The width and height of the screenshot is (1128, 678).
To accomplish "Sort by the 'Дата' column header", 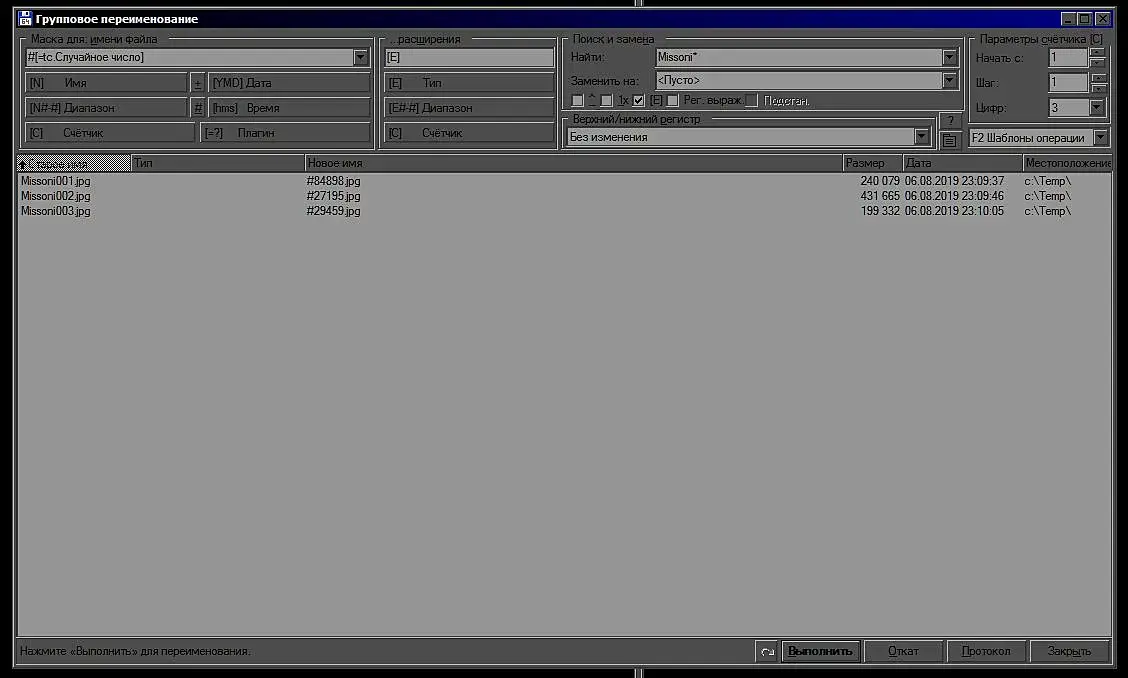I will coord(963,163).
